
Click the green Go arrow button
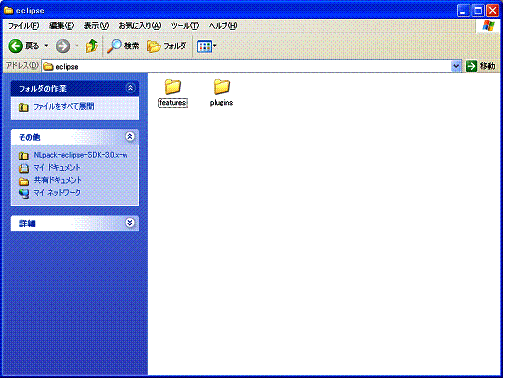(x=471, y=66)
